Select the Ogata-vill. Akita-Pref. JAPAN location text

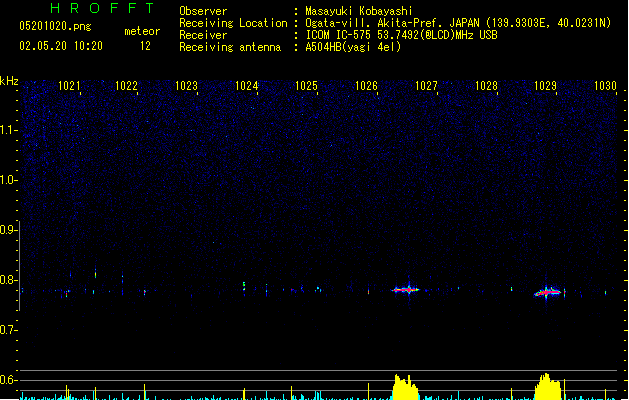coord(458,23)
